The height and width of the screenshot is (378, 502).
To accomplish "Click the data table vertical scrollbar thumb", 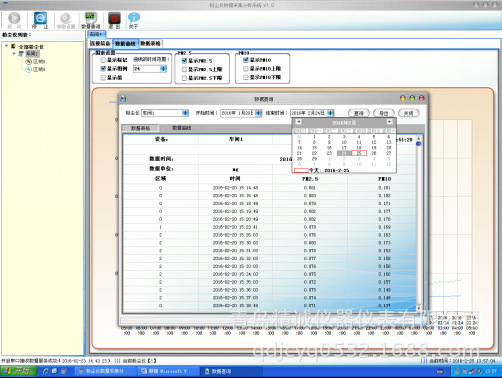I will (419, 144).
